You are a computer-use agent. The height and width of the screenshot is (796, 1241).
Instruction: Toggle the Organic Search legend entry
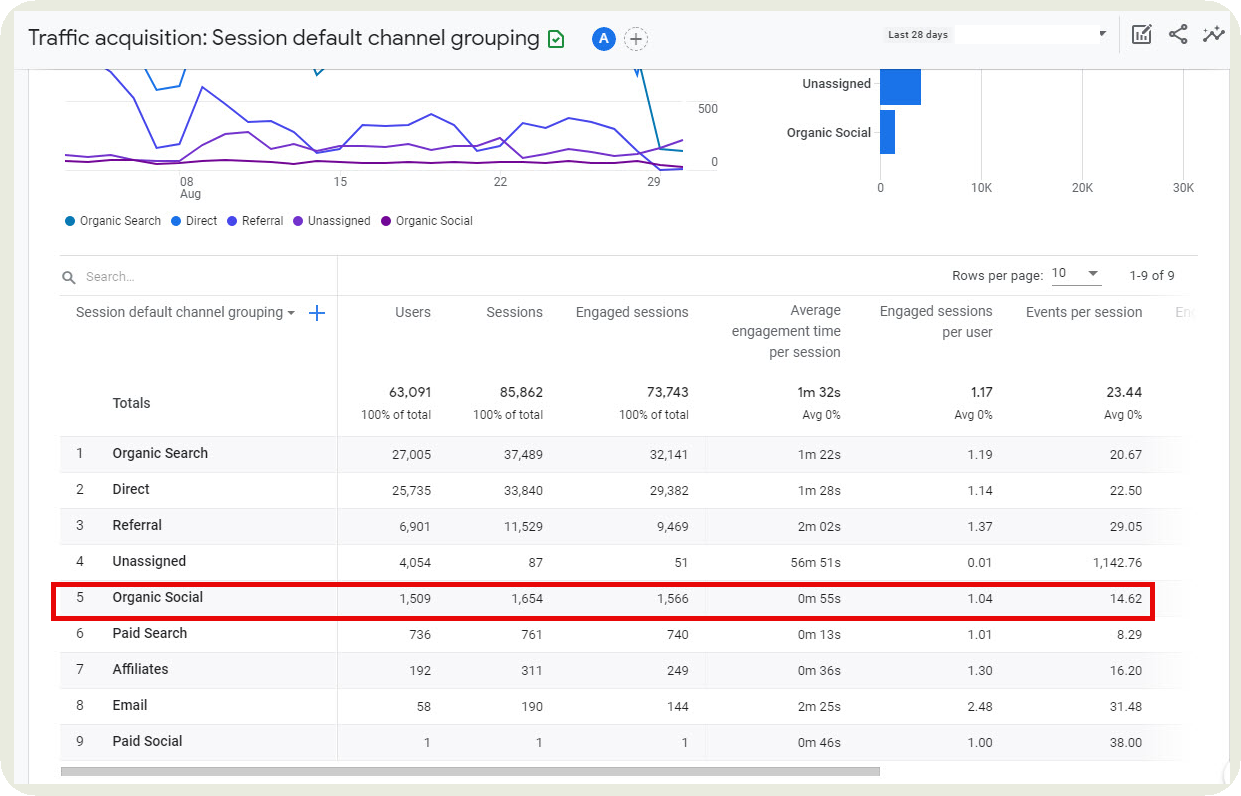[112, 220]
